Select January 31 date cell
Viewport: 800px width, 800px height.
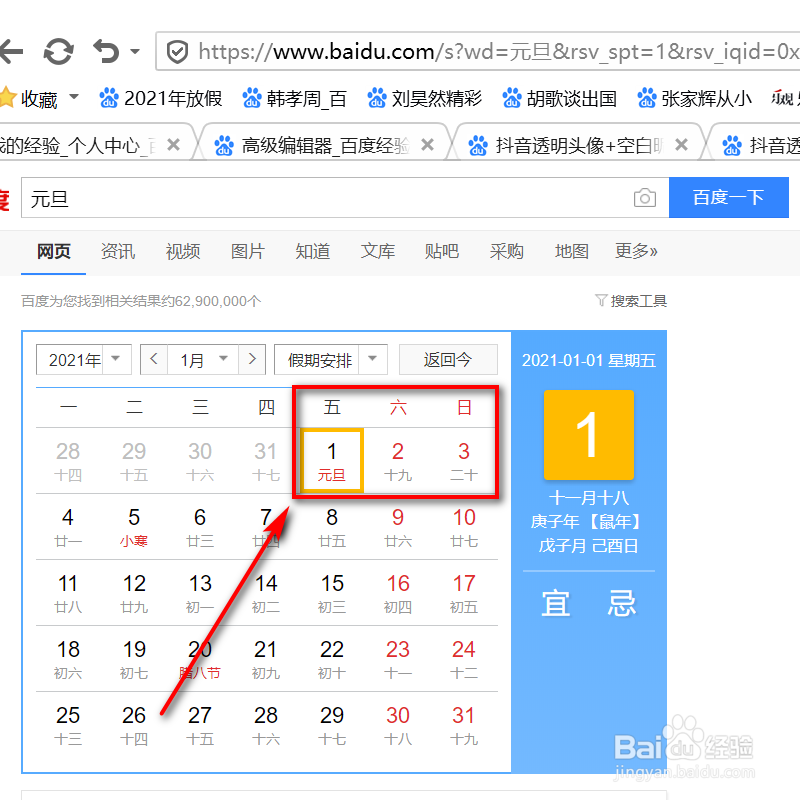(464, 725)
